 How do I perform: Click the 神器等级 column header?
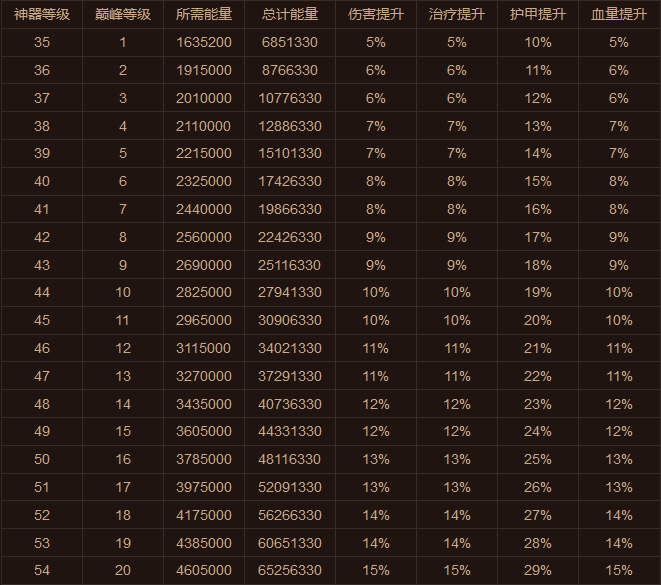41,15
